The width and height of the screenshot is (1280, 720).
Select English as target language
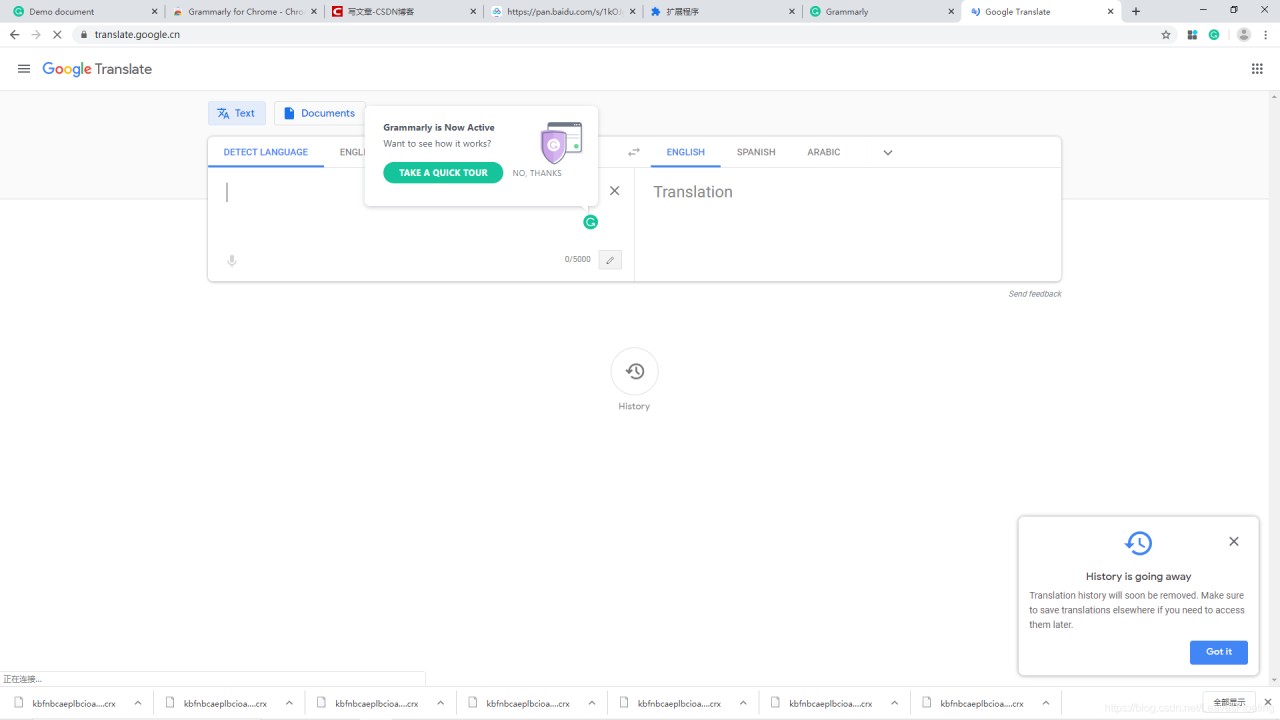pyautogui.click(x=686, y=152)
